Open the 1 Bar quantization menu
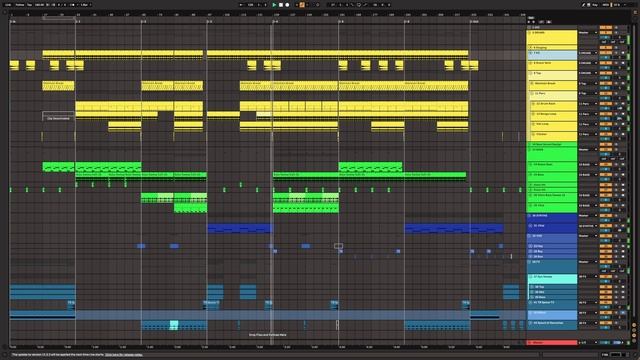Image resolution: width=640 pixels, height=360 pixels. [85, 5]
